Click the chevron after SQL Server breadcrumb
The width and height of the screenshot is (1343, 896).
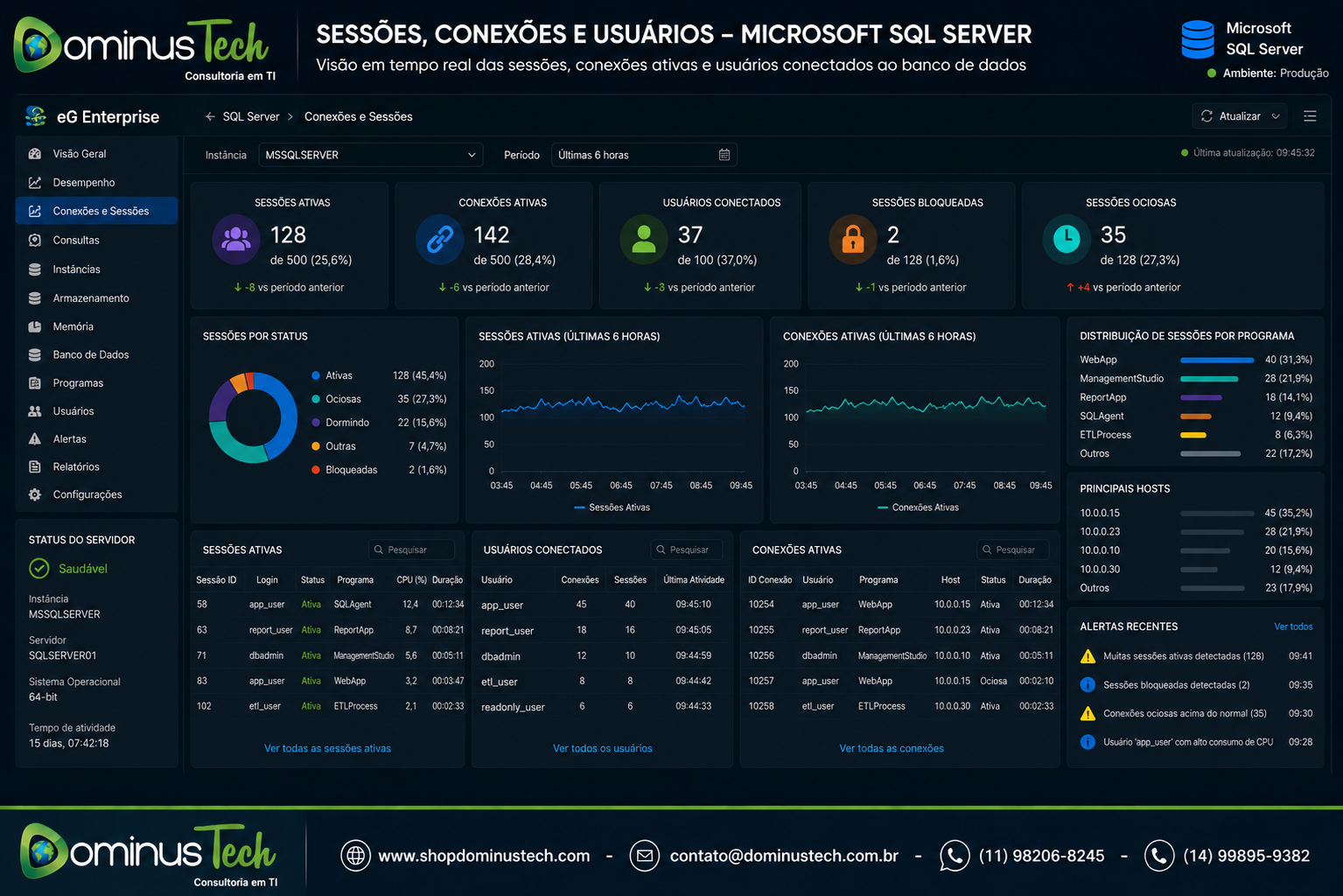(290, 116)
